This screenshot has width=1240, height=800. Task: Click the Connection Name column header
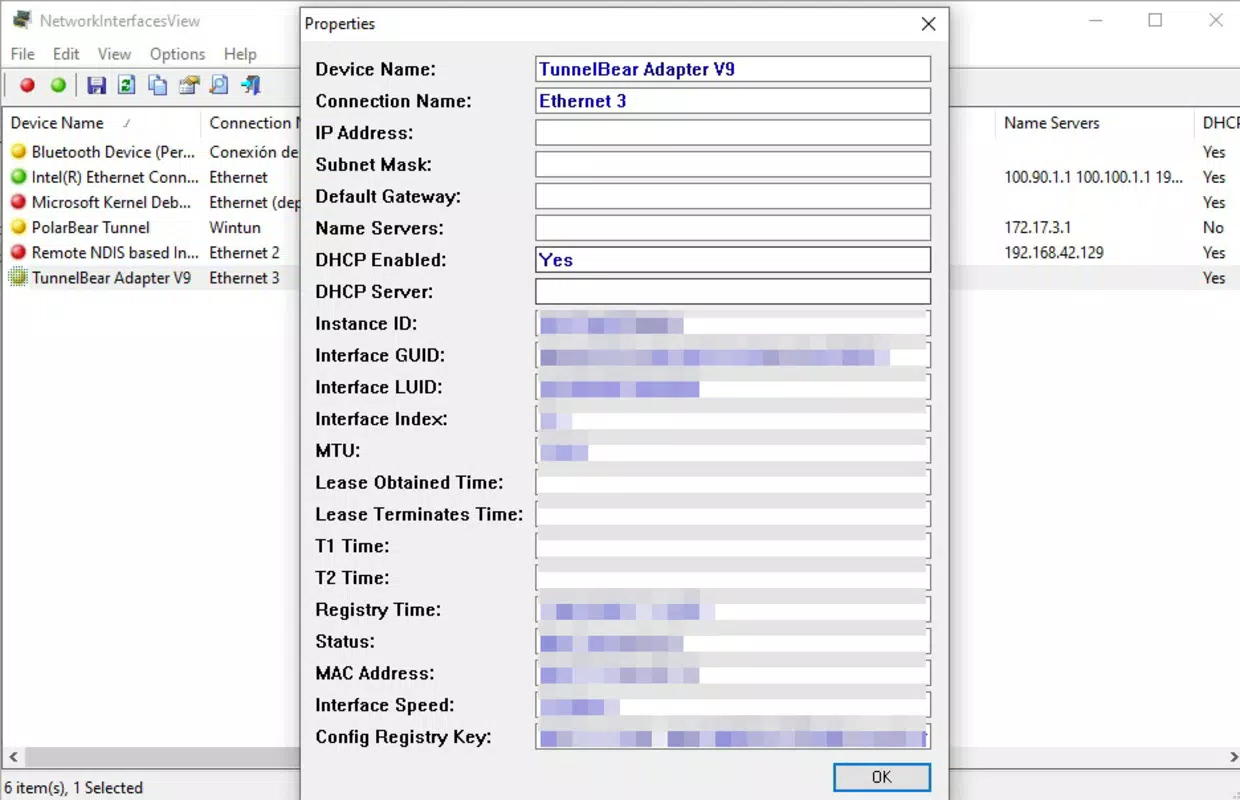click(250, 123)
